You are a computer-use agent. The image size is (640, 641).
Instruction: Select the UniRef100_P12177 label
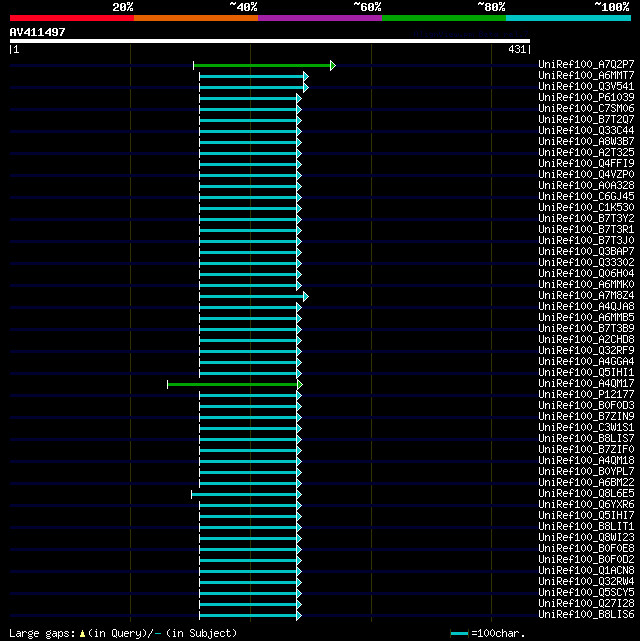click(x=586, y=394)
